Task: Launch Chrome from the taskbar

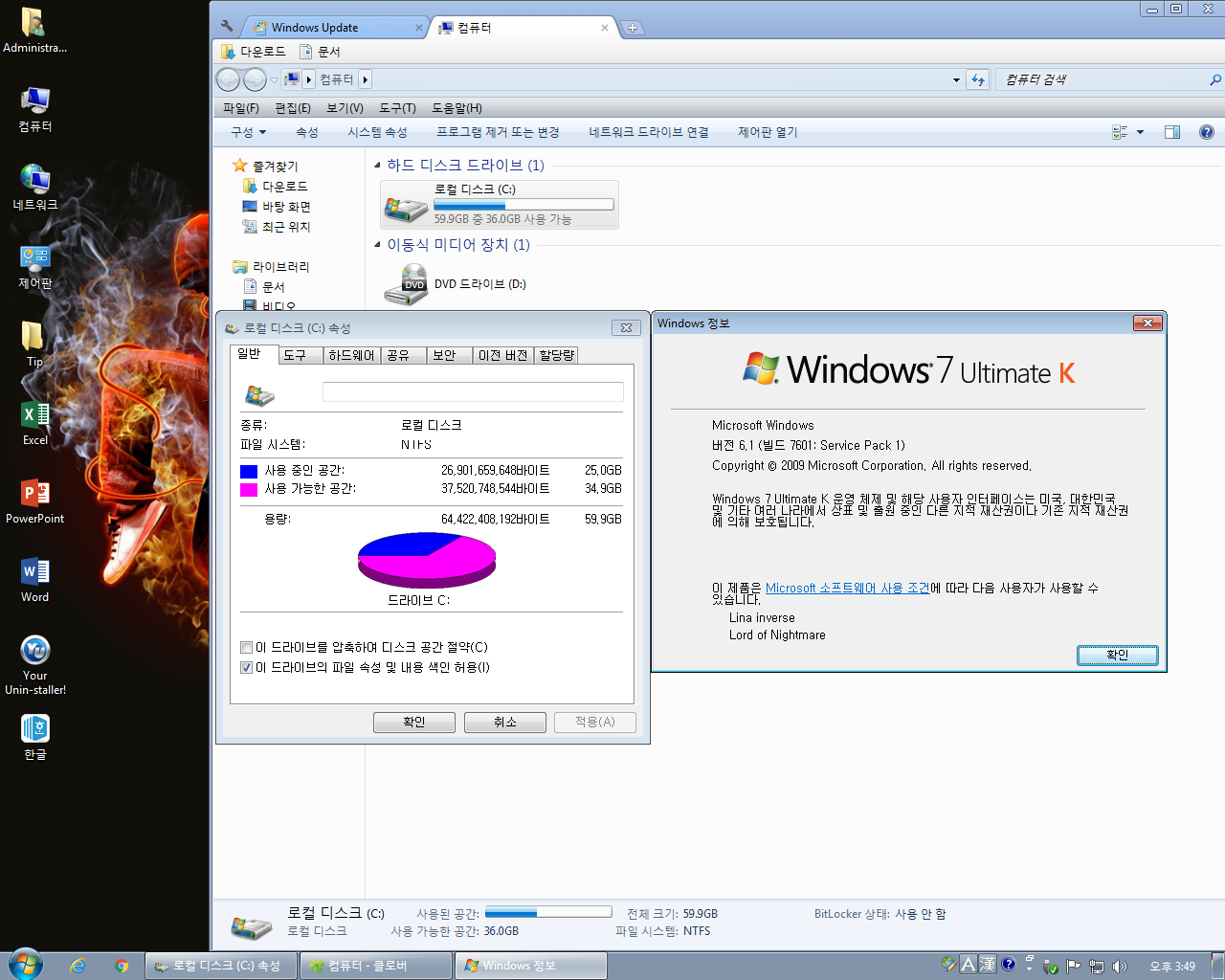Action: (122, 966)
